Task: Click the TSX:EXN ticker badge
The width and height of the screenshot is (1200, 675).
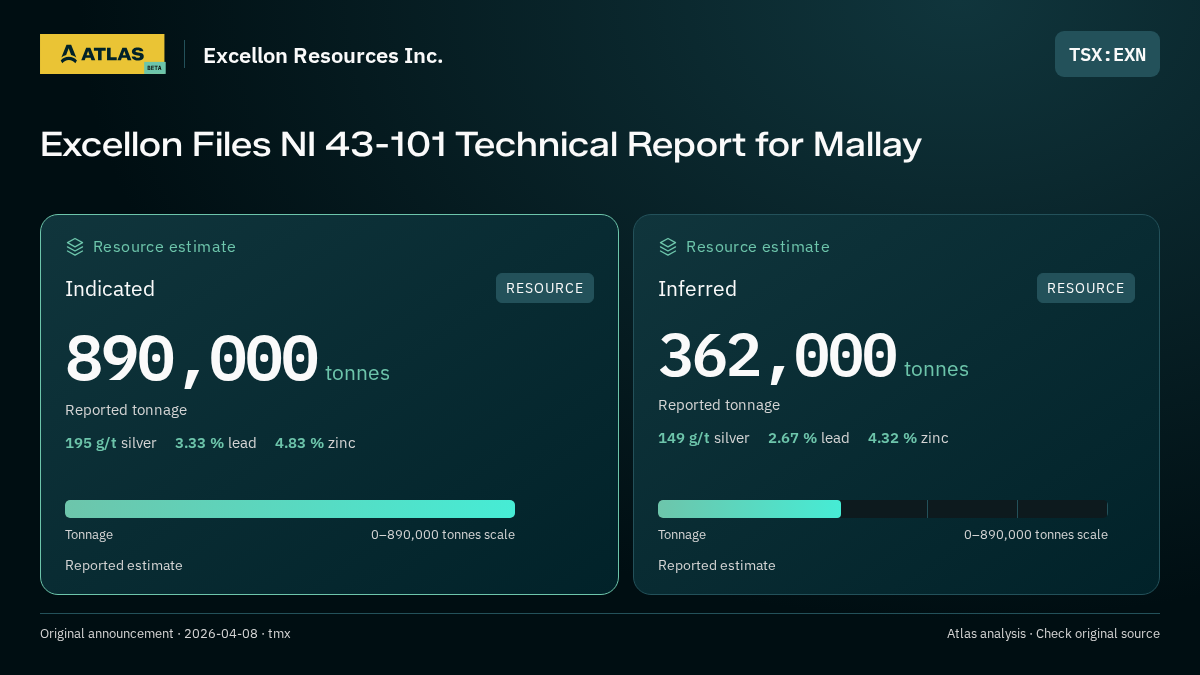Action: pos(1107,54)
